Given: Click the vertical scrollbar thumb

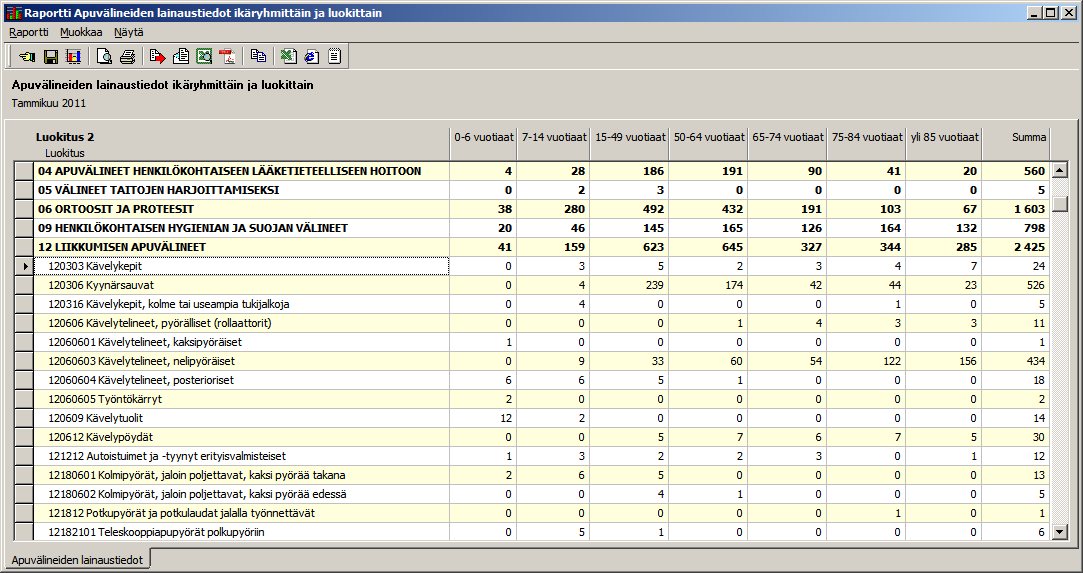Looking at the screenshot, I should 1060,203.
